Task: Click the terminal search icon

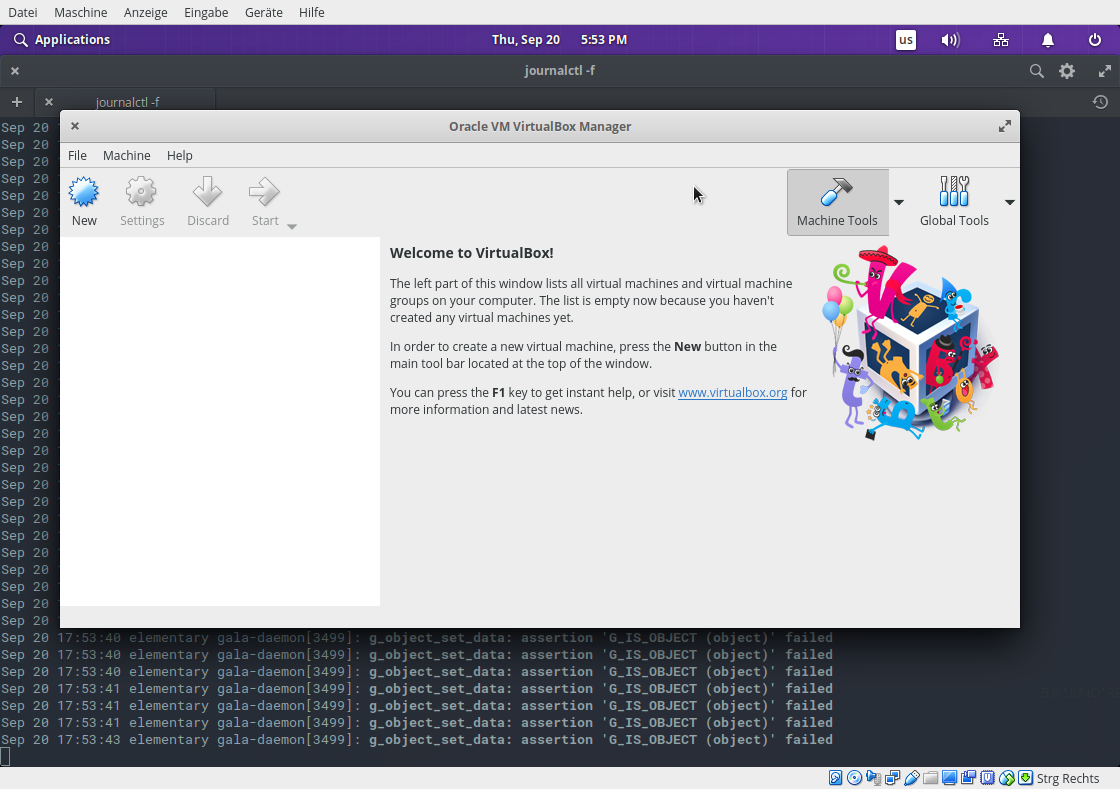Action: [1036, 71]
